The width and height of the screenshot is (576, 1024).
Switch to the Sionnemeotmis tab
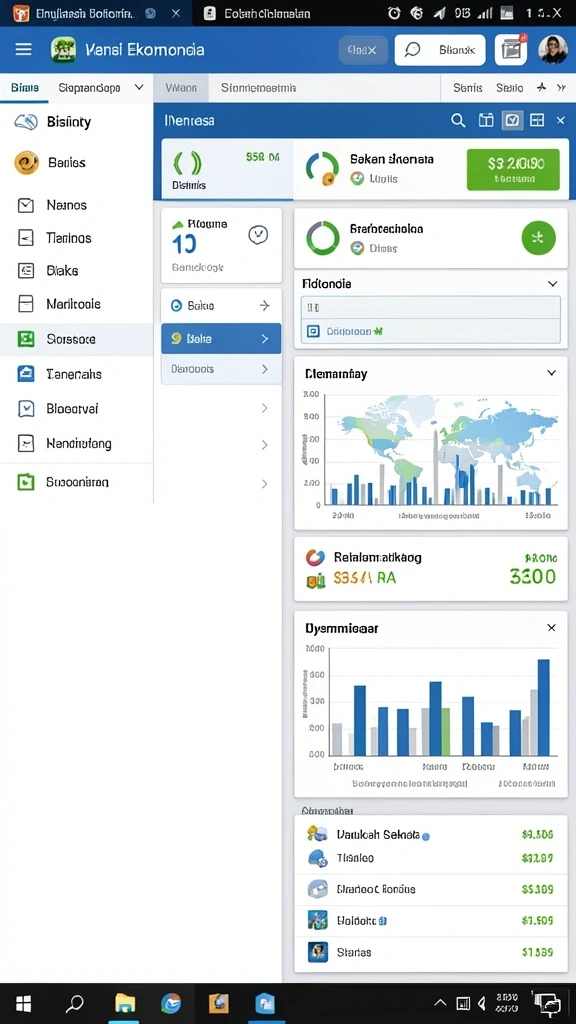click(x=259, y=88)
